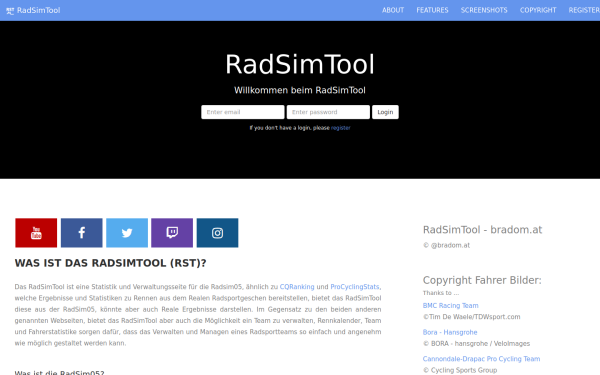
Task: Go to the FEATURES section
Action: (x=432, y=10)
